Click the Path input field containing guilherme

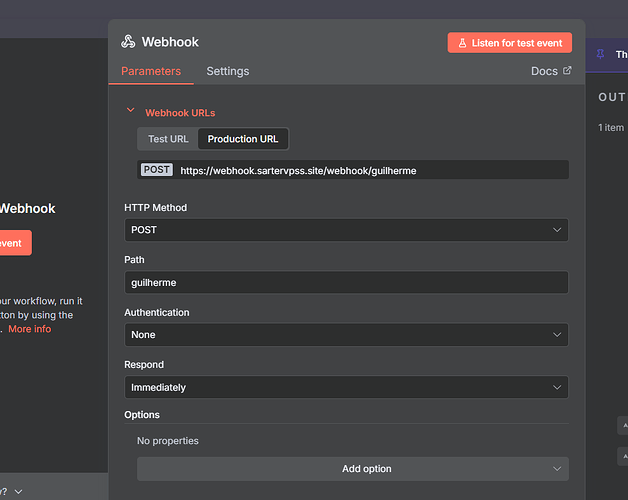point(346,282)
